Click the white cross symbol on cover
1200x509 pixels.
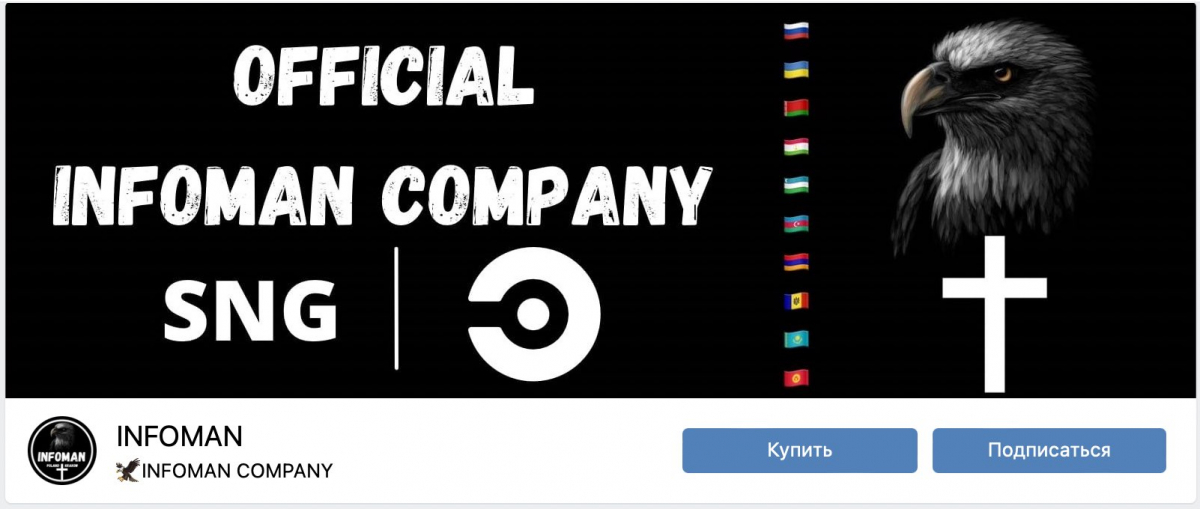[x=995, y=314]
